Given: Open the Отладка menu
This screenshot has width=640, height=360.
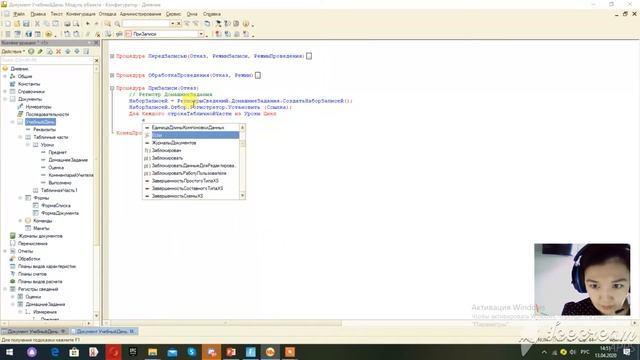Looking at the screenshot, I should point(107,14).
